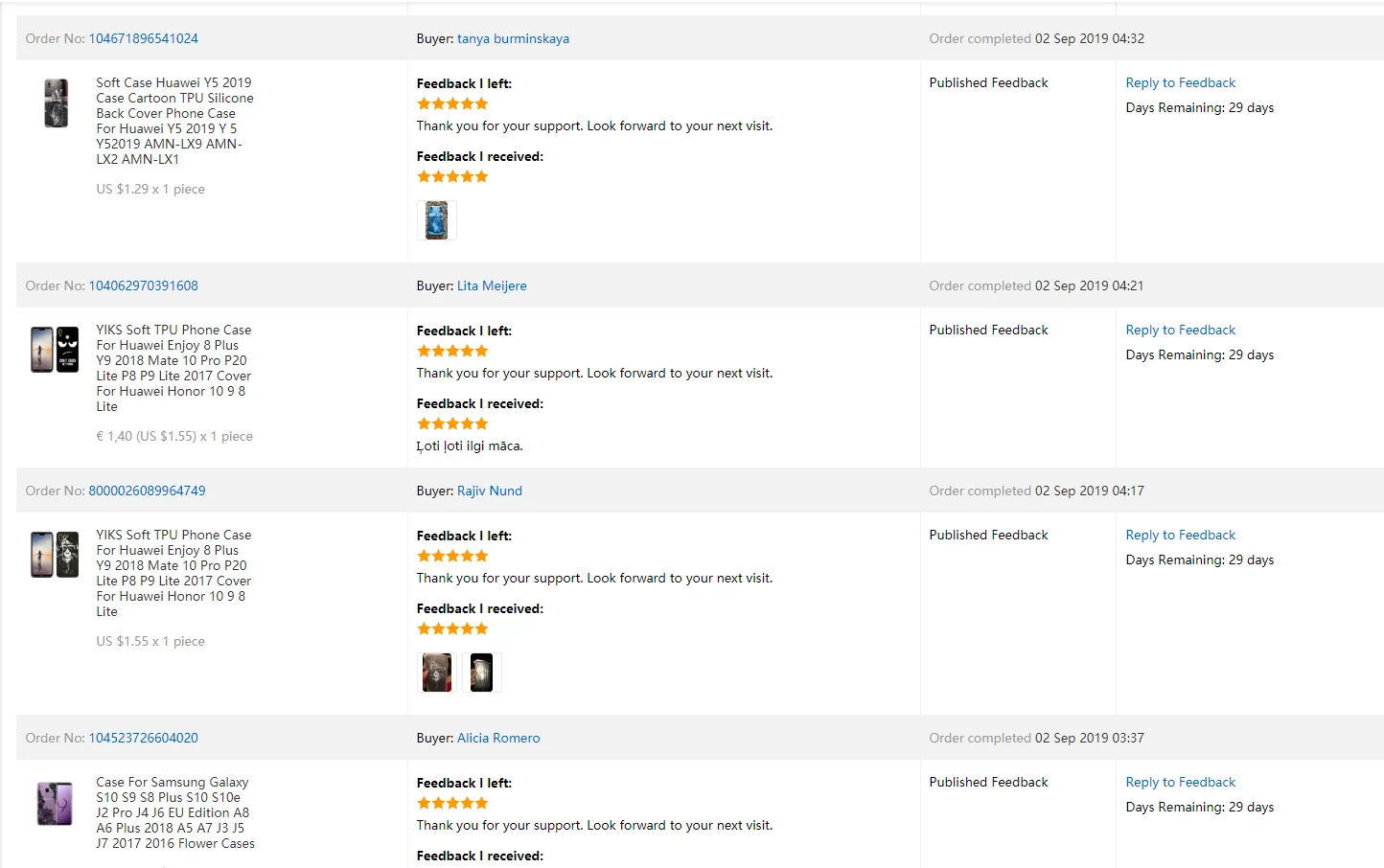The width and height of the screenshot is (1384, 868).
Task: Reply to Feedback for Alicia Romero's order
Action: (1181, 782)
